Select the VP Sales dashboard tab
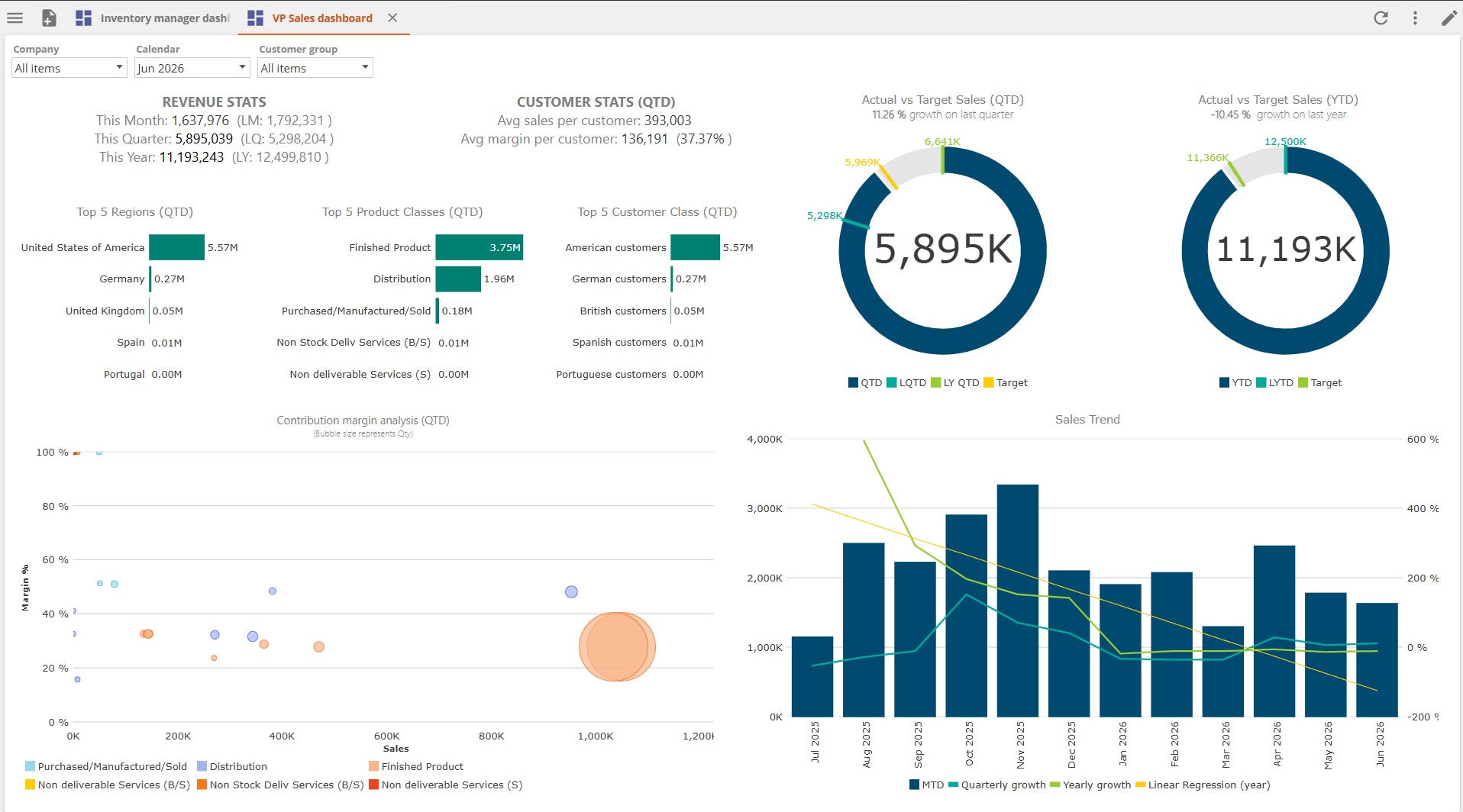This screenshot has width=1463, height=812. point(322,18)
